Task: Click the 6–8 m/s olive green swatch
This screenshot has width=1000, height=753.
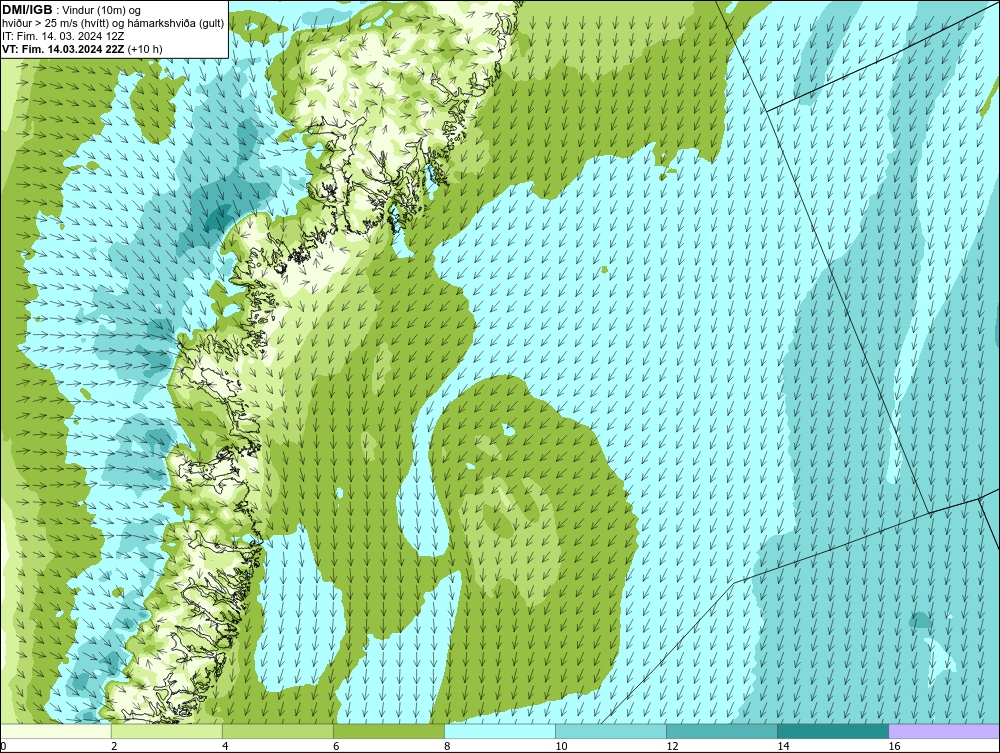Action: (389, 731)
